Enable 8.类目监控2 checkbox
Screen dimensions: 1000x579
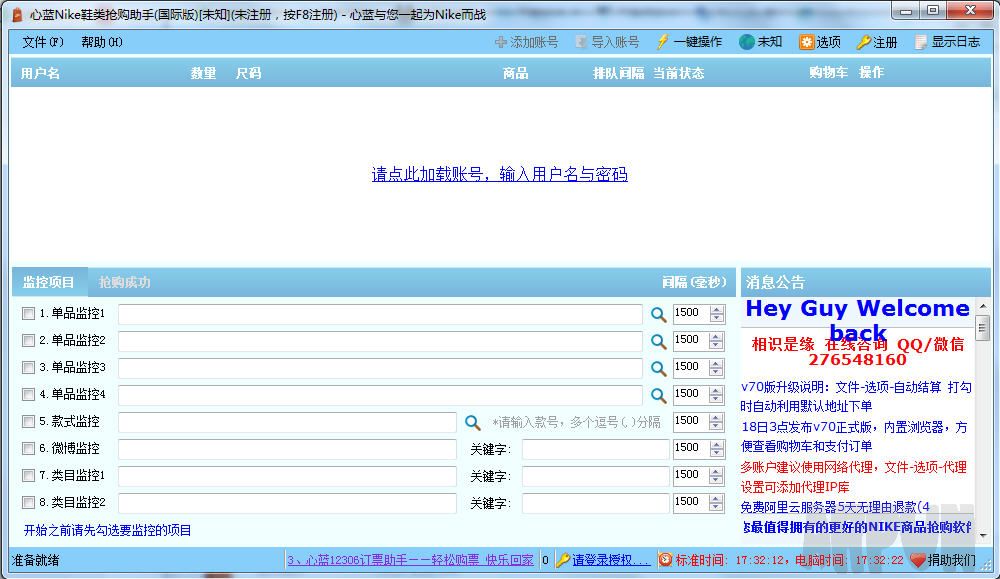click(x=28, y=502)
